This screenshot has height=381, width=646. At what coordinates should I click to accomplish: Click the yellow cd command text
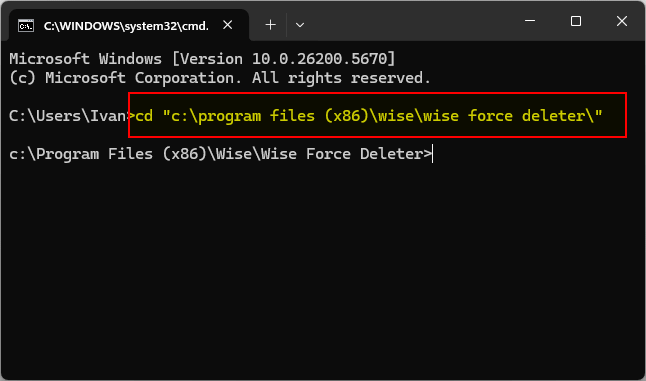pos(369,116)
